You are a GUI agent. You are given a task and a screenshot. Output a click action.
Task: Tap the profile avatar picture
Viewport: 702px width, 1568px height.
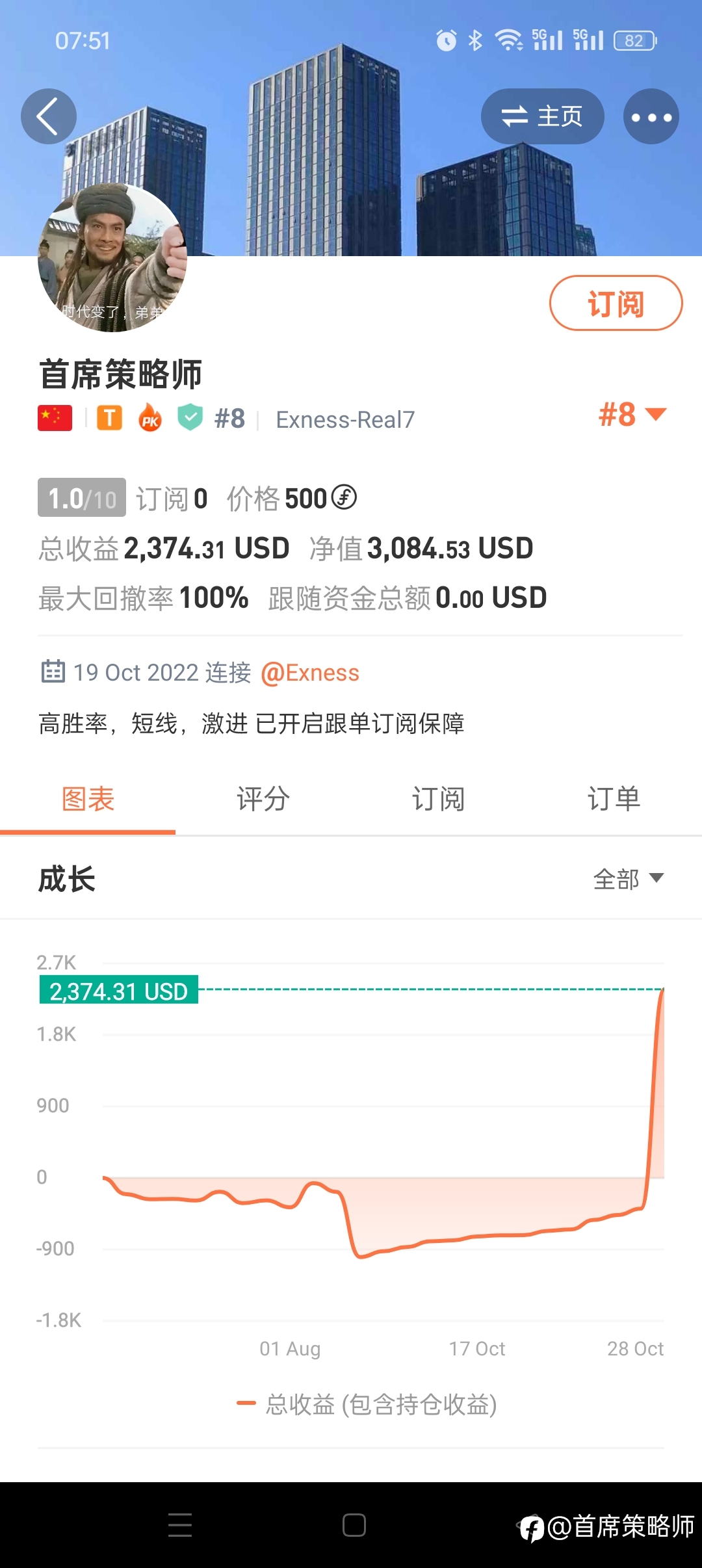coord(112,257)
